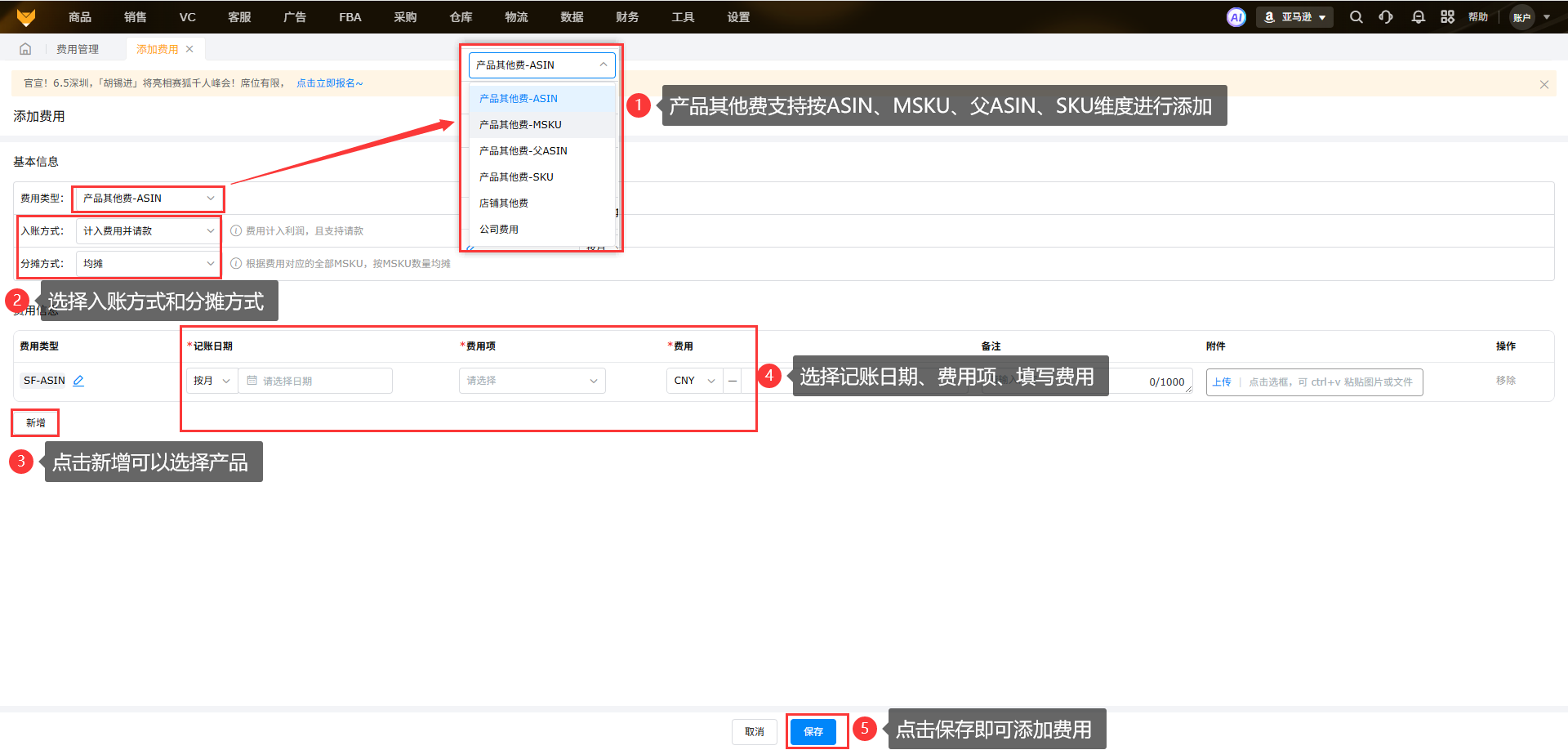Viewport: 1568px width, 750px height.
Task: Click the fox logo in the top bar
Action: pyautogui.click(x=26, y=17)
